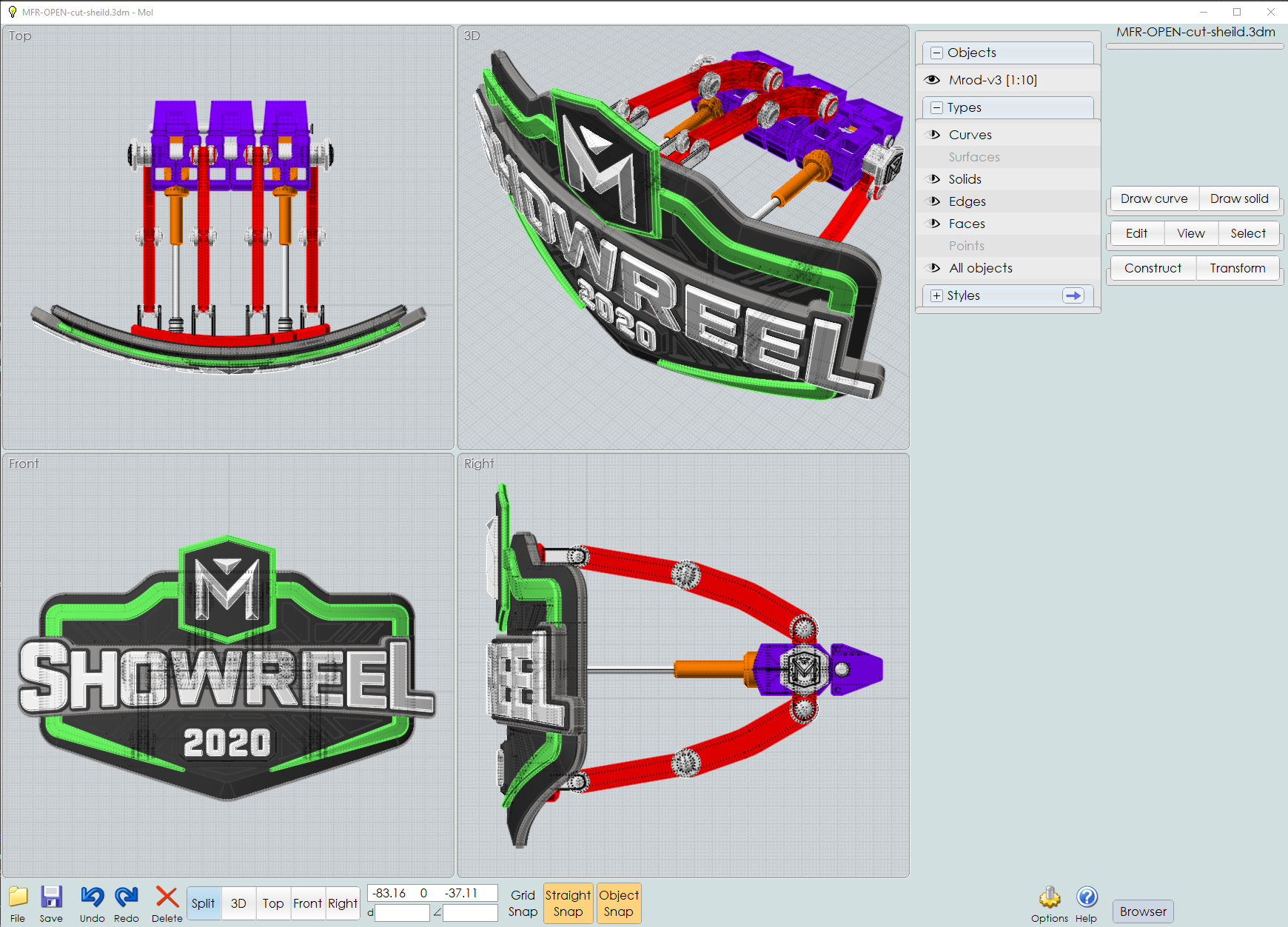
Task: Click the Top viewport label
Action: tap(20, 36)
